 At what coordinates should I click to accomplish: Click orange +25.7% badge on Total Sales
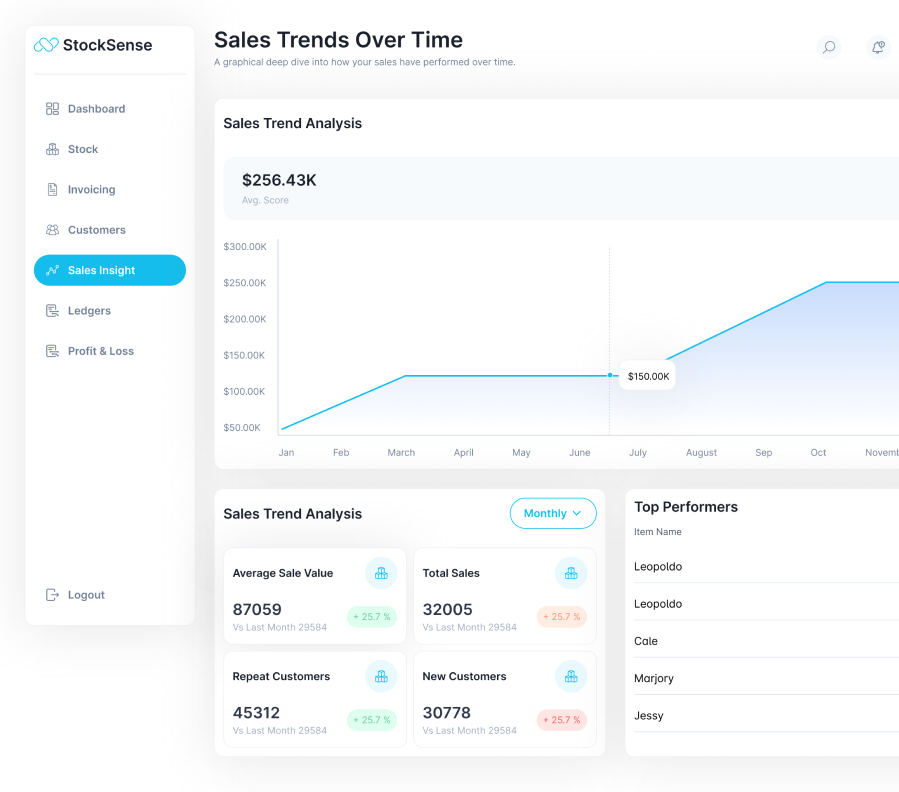coord(562,617)
